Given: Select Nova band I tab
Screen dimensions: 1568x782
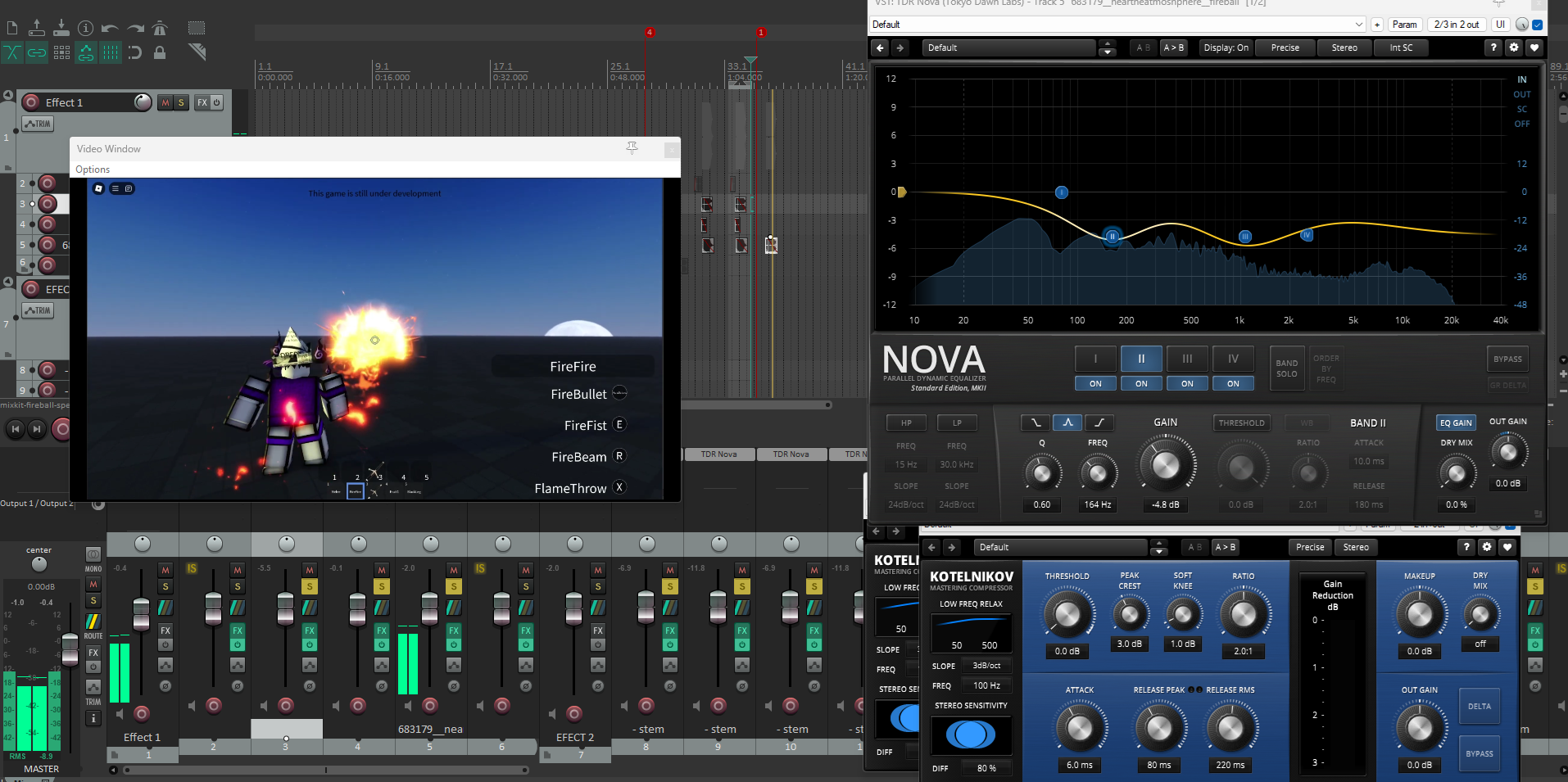Looking at the screenshot, I should coord(1095,359).
